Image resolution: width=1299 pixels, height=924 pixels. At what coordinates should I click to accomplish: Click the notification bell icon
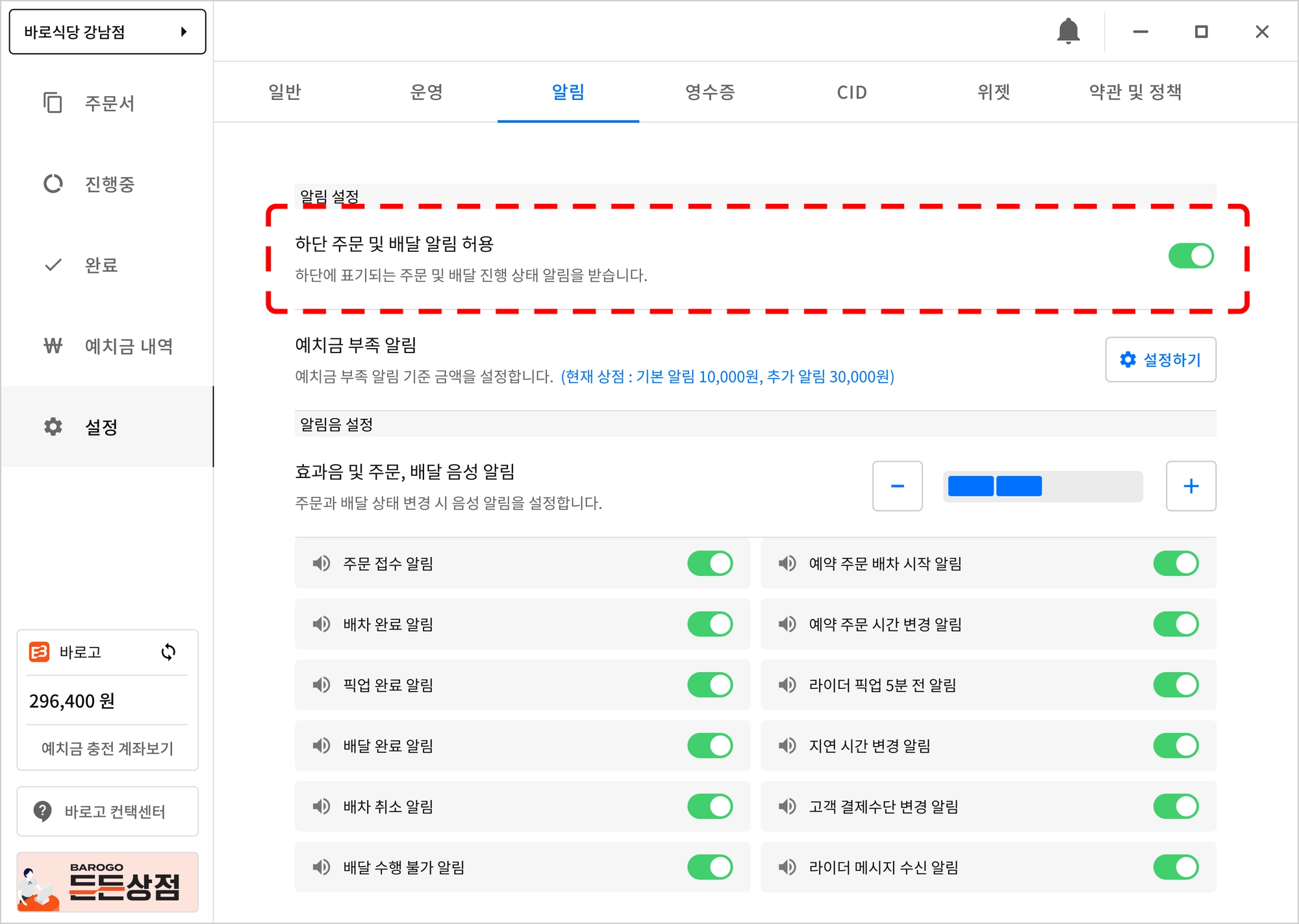[x=1068, y=31]
